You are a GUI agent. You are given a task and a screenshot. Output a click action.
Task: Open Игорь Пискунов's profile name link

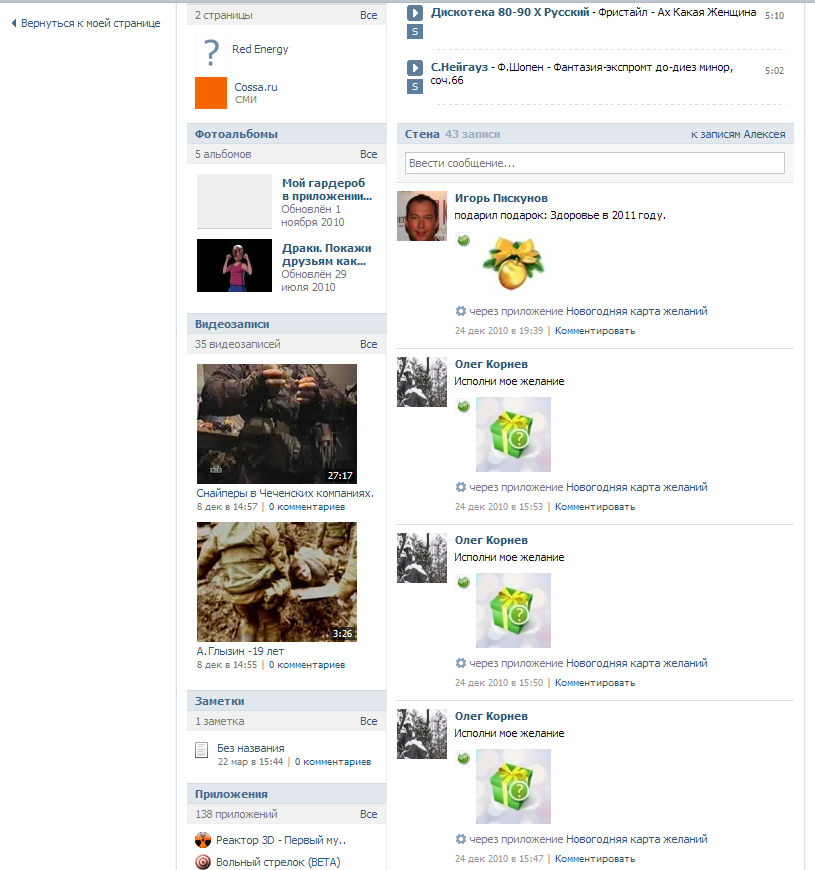click(501, 198)
